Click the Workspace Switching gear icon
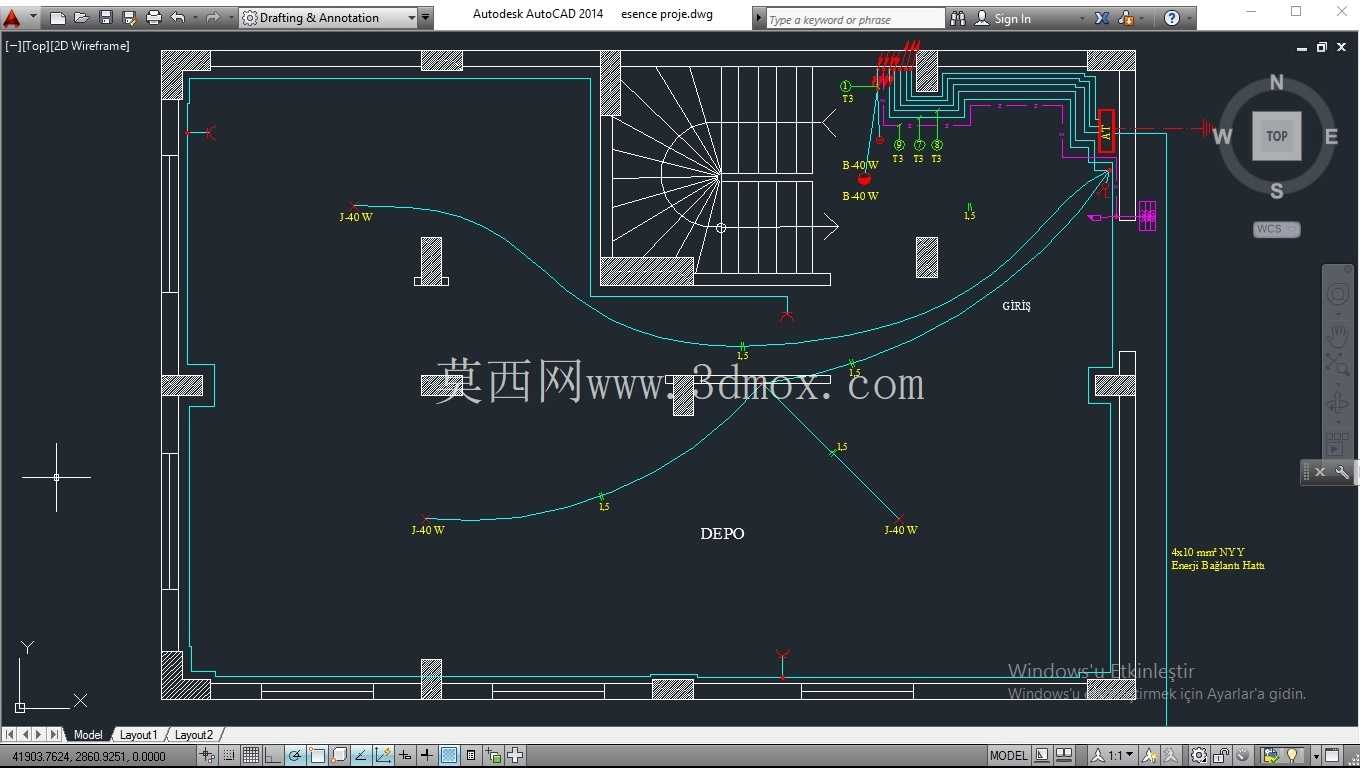This screenshot has height=768, width=1360. pos(1198,755)
